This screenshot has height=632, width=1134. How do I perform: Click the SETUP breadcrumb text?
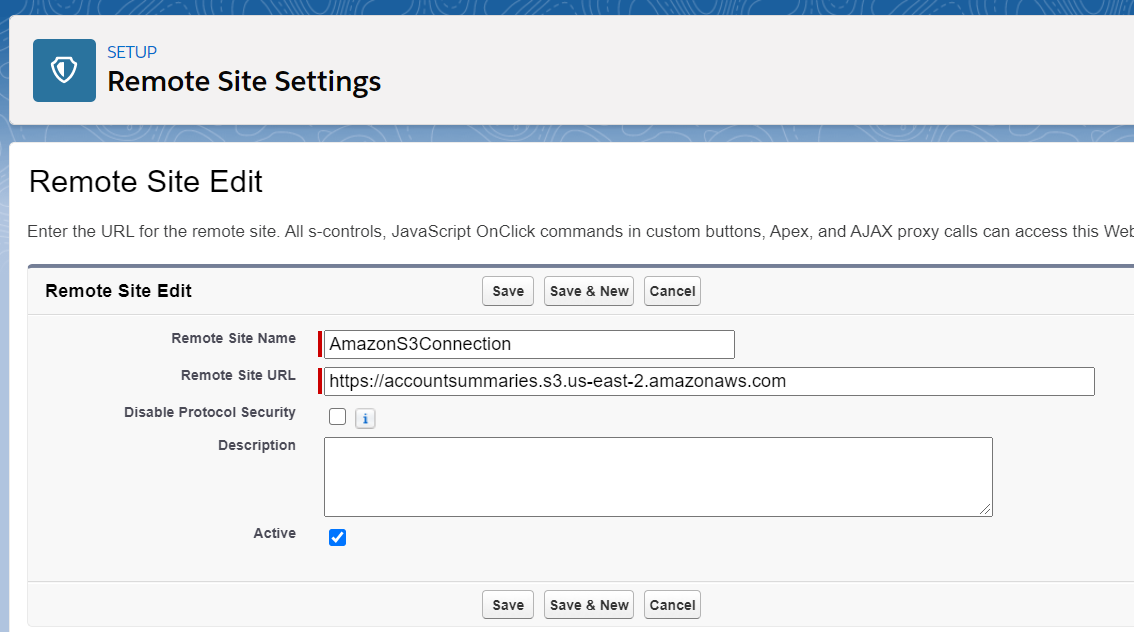pos(132,52)
